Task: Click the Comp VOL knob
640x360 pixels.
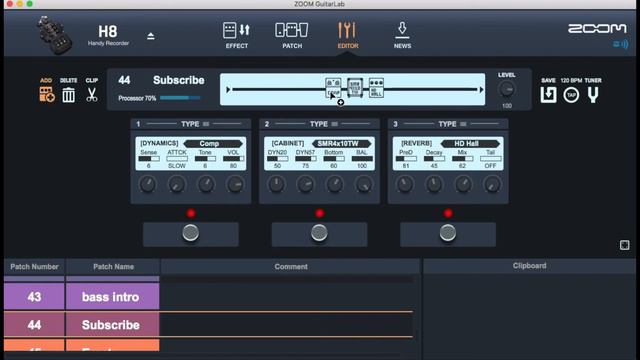Action: 235,184
